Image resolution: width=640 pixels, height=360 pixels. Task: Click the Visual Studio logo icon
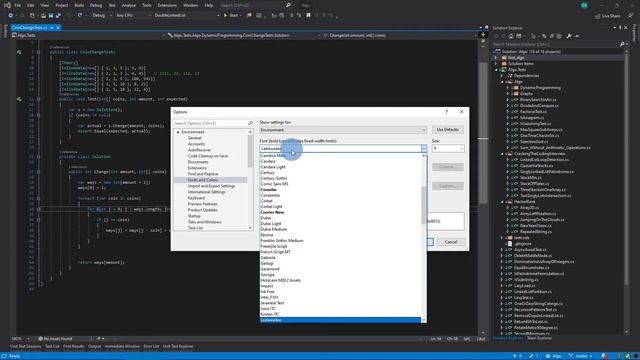click(7, 5)
